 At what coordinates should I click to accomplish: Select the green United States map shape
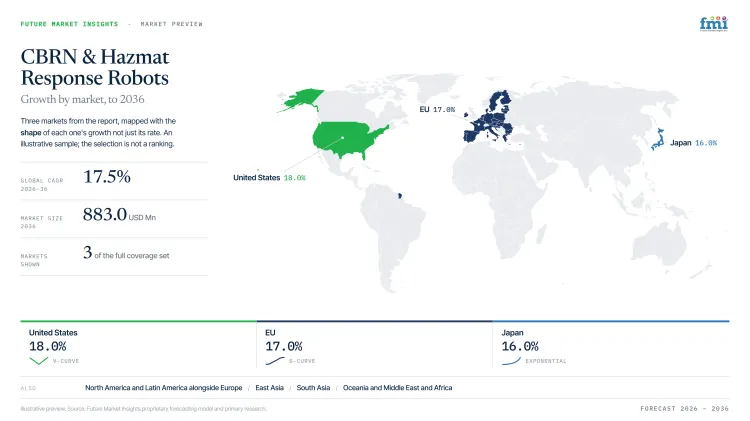click(x=349, y=139)
